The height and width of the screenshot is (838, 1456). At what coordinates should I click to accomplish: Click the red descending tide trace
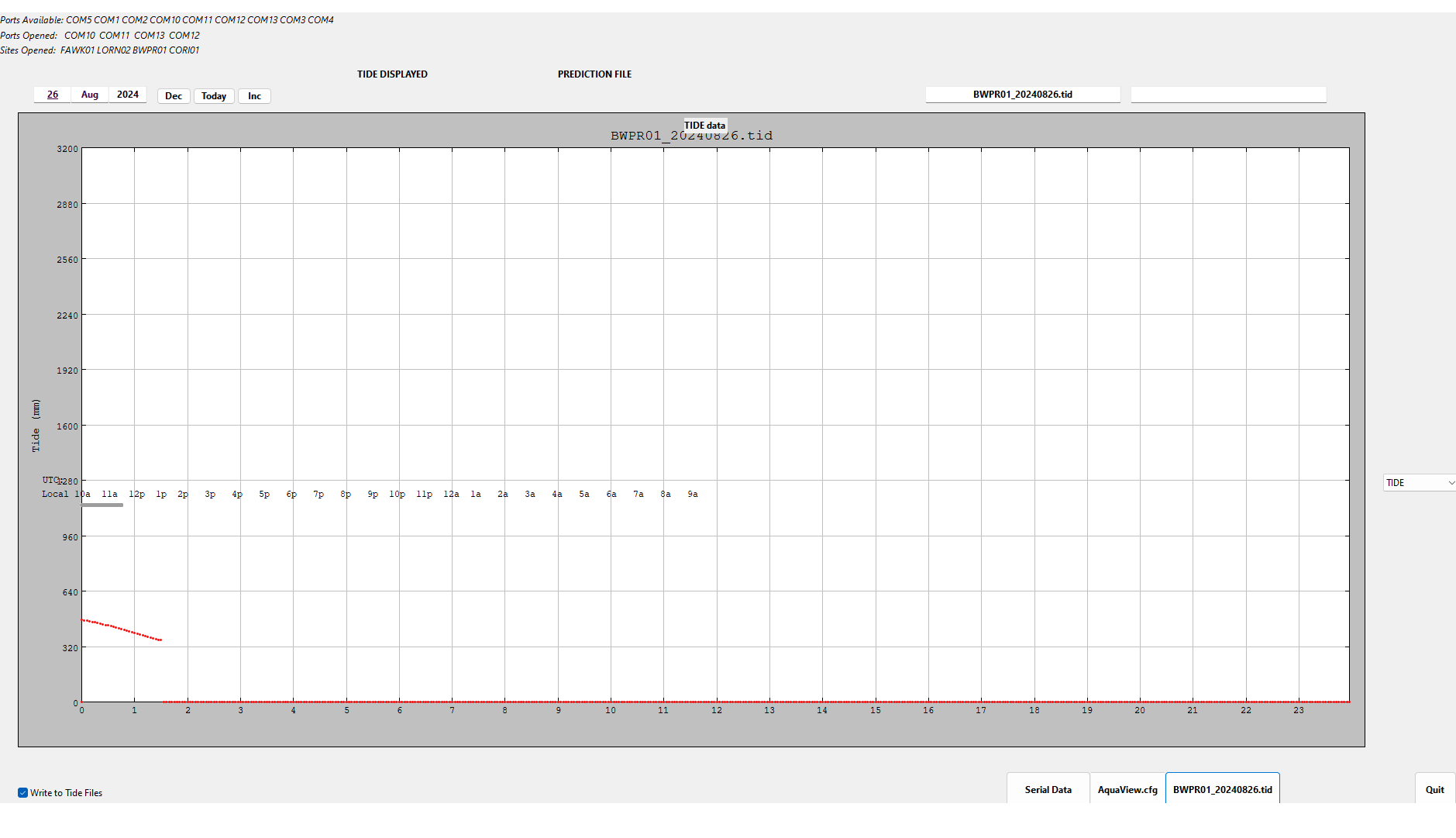coord(120,629)
